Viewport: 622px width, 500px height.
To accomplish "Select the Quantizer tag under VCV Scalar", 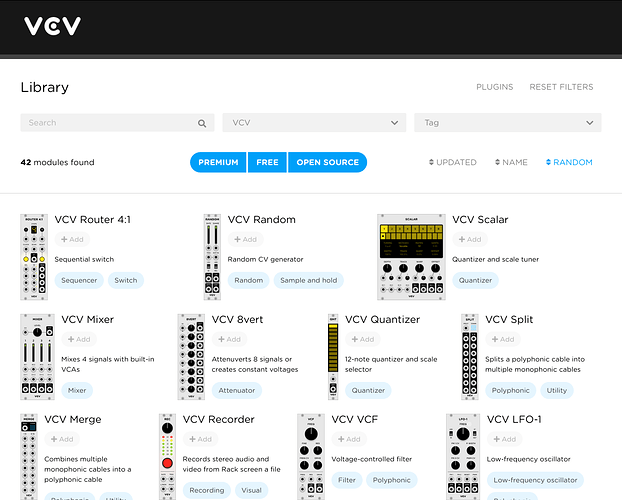I will coord(475,281).
